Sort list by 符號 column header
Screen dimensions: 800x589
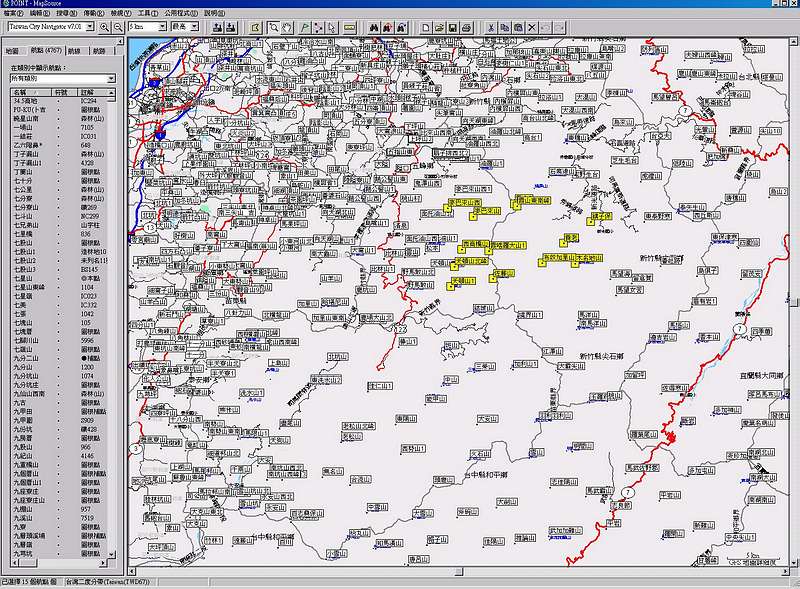coord(65,92)
